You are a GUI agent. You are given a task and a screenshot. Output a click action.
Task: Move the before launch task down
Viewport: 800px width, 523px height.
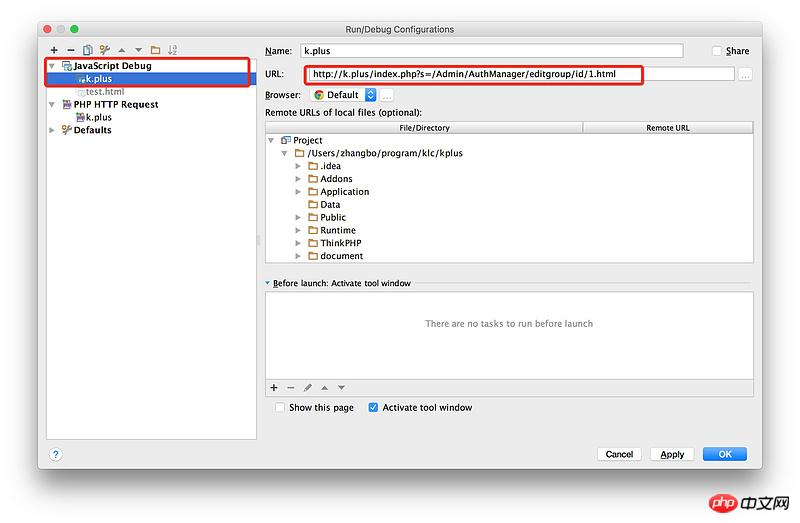coord(341,388)
